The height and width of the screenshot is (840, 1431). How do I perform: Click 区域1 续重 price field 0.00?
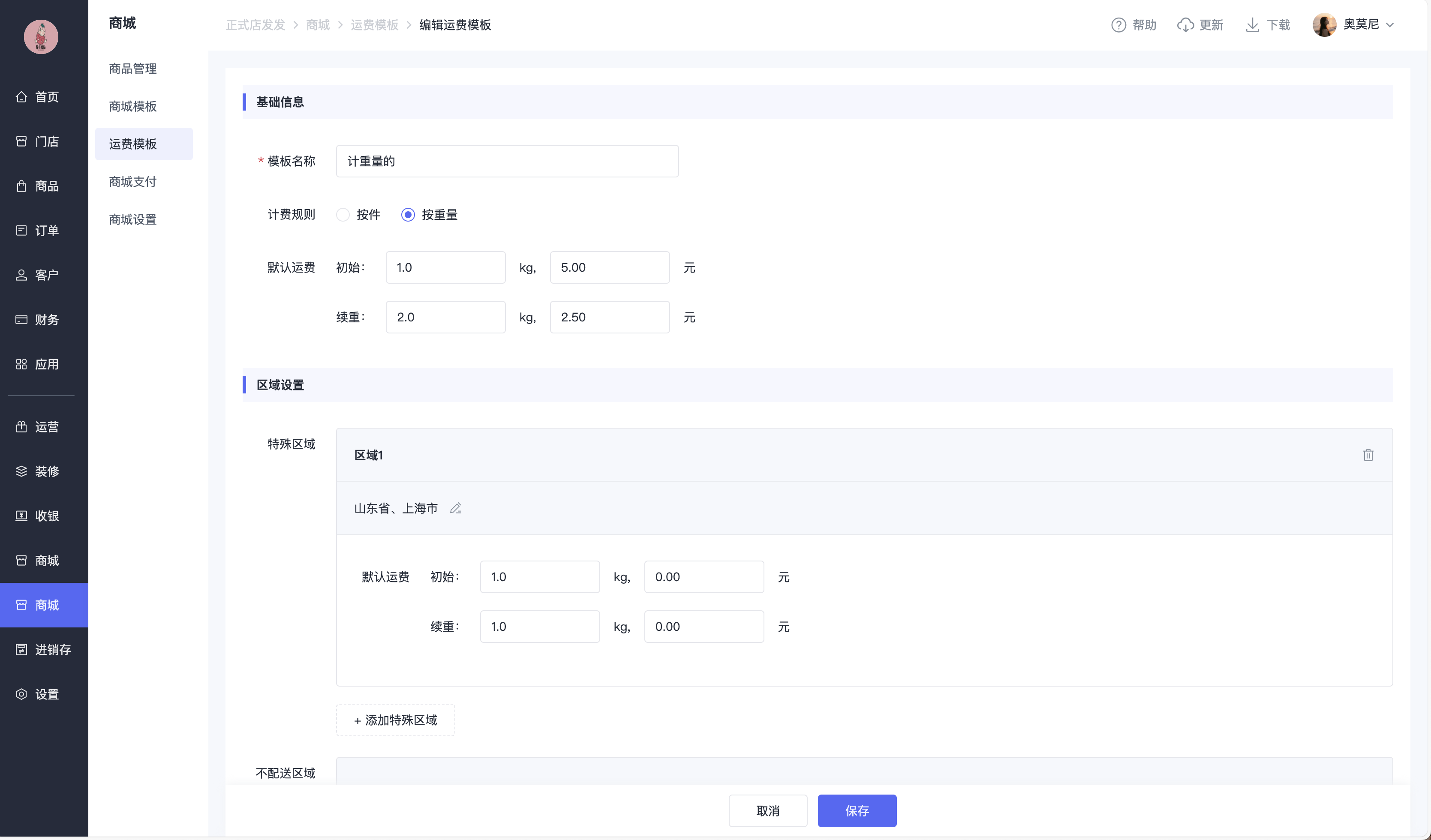(x=703, y=627)
